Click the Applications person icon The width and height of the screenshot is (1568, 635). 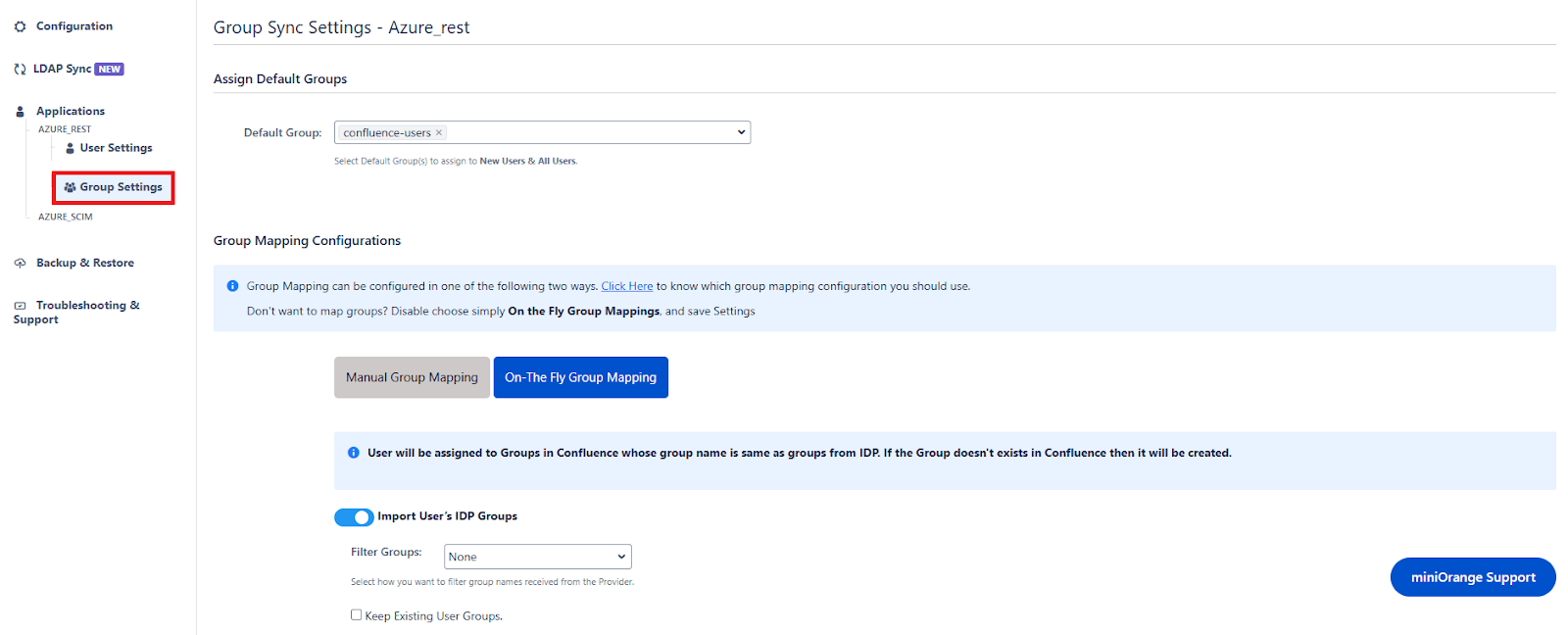pyautogui.click(x=20, y=112)
